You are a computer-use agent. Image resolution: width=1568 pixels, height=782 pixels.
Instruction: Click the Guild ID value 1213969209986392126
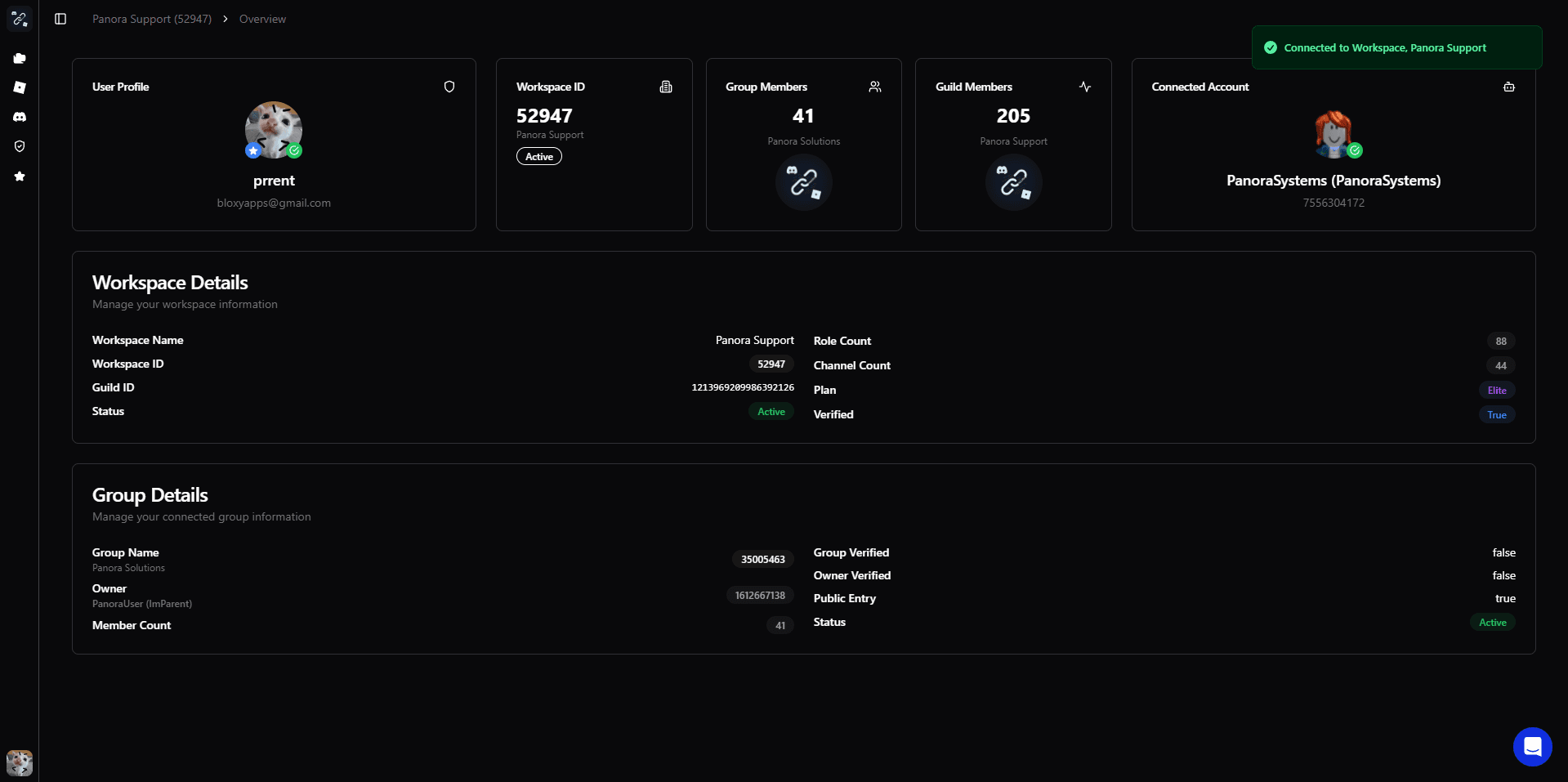click(743, 387)
